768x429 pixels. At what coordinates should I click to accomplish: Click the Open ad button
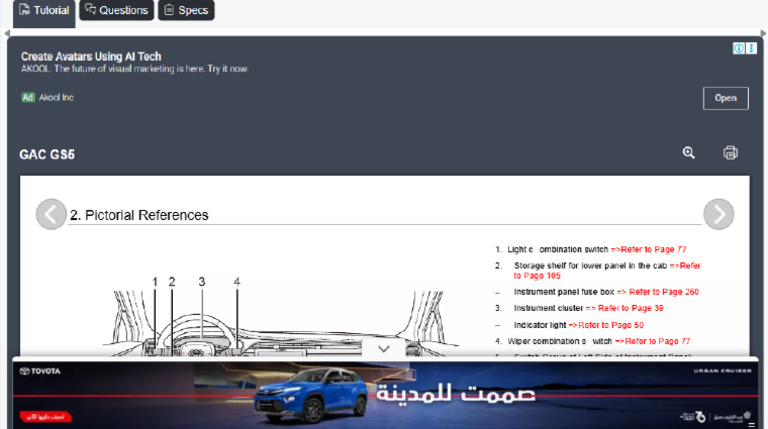(725, 98)
